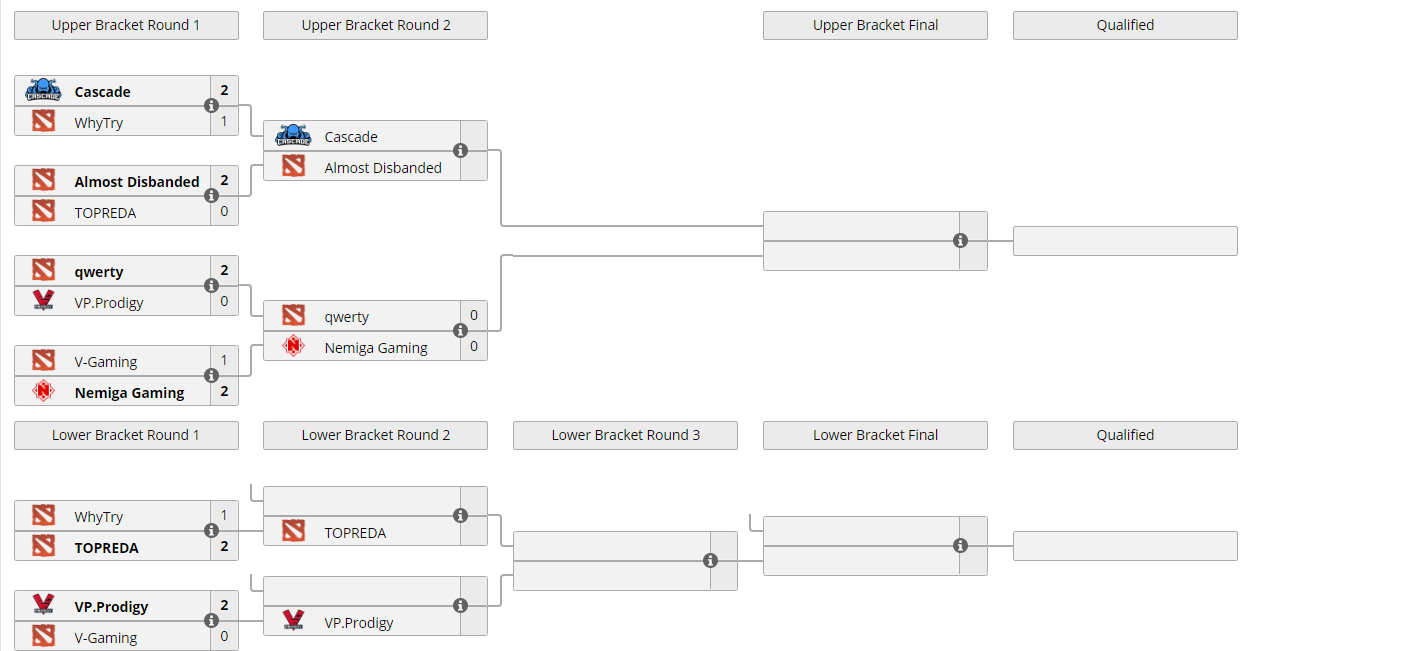The height and width of the screenshot is (651, 1411).
Task: Click qwerty team name in Upper Round 1
Action: tap(99, 272)
